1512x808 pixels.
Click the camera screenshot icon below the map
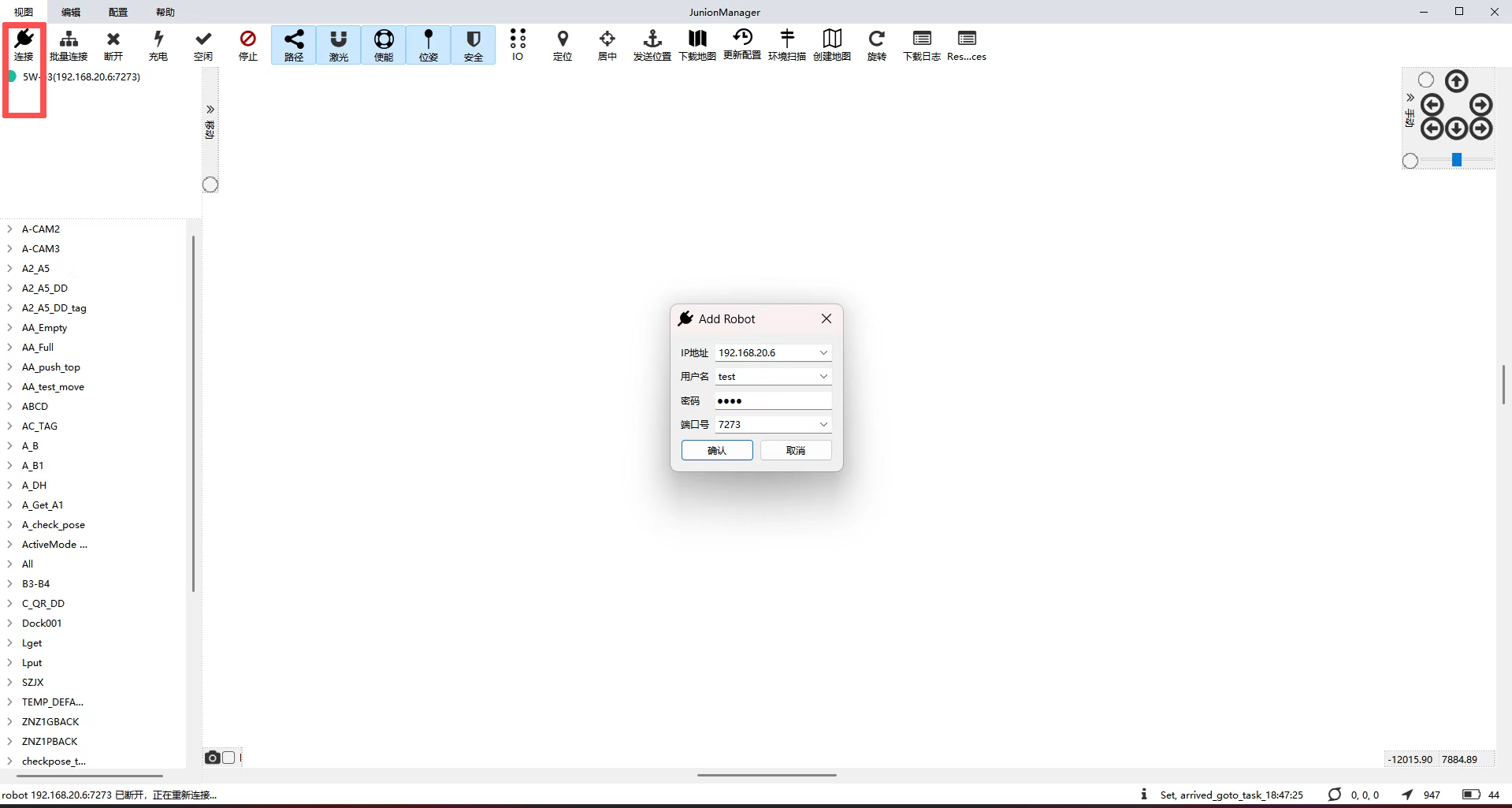212,758
